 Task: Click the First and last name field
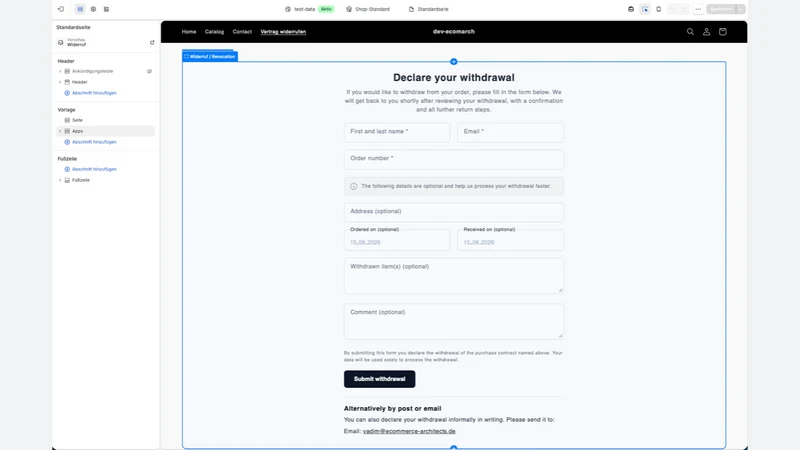pyautogui.click(x=397, y=132)
